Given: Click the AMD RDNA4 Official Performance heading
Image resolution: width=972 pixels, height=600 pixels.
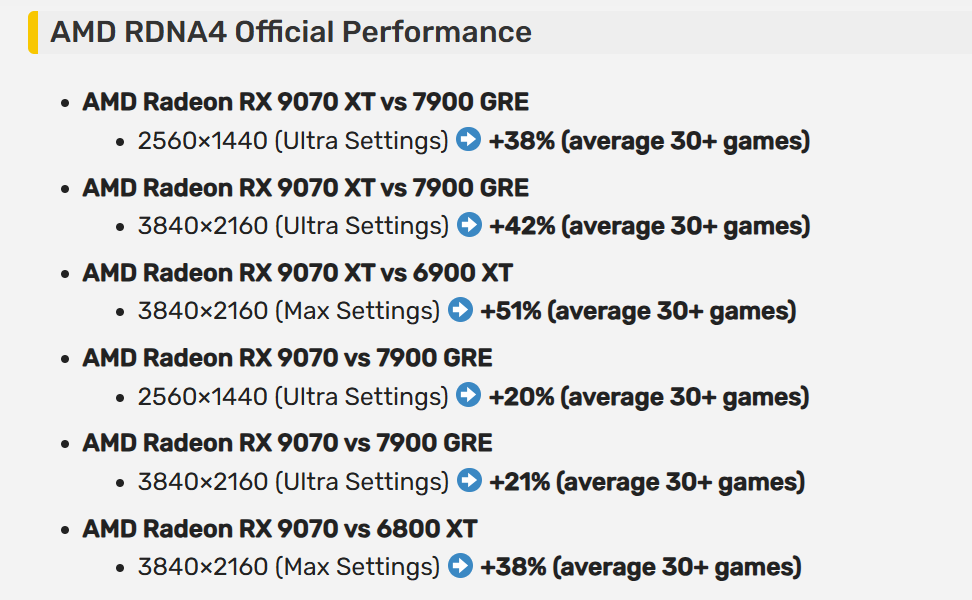Looking at the screenshot, I should (291, 32).
